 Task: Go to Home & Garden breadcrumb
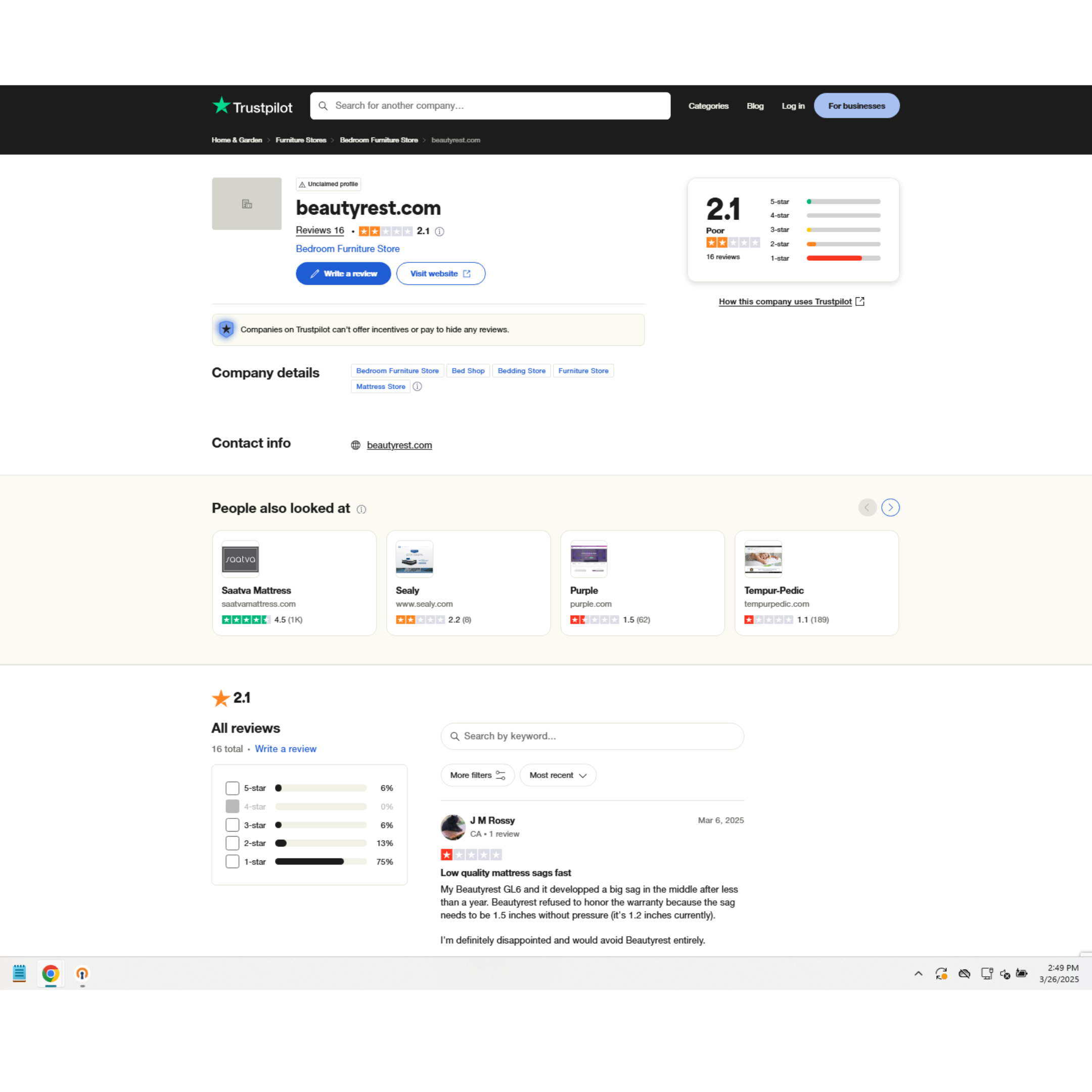pos(237,140)
